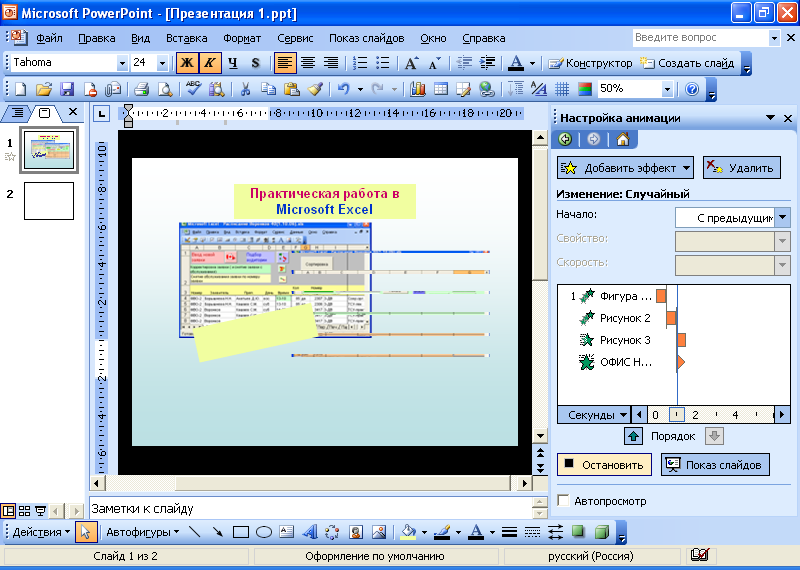
Task: Open the font color picker arrow
Action: (532, 63)
